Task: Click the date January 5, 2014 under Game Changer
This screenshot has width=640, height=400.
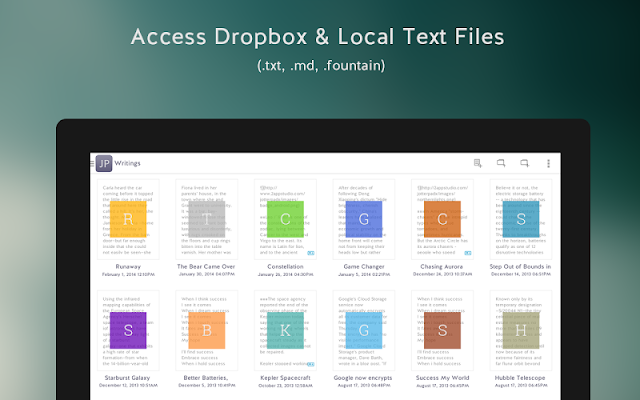Action: pyautogui.click(x=364, y=275)
